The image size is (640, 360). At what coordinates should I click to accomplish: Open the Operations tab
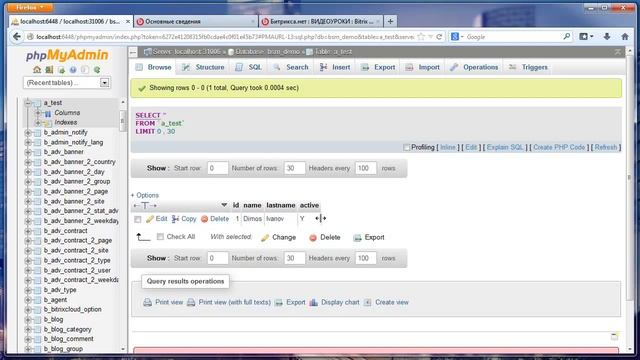[474, 67]
